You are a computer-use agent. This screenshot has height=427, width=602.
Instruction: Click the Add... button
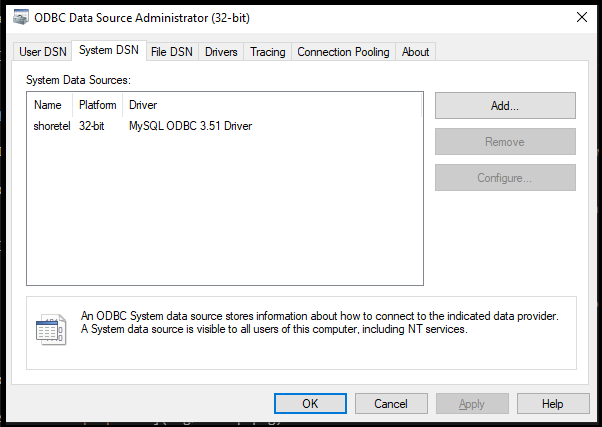pos(505,105)
